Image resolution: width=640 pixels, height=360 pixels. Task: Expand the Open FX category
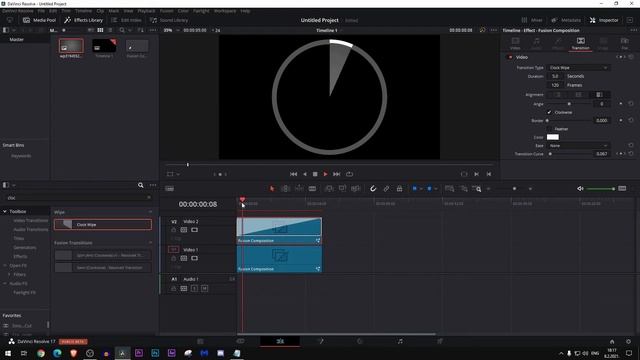click(5, 265)
